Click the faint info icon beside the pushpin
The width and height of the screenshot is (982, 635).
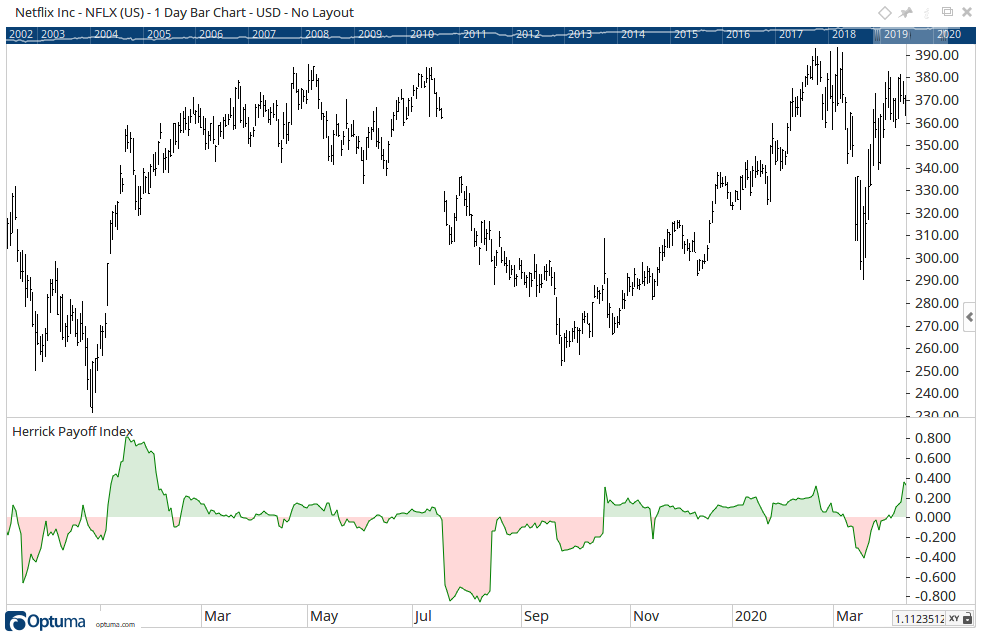click(927, 12)
